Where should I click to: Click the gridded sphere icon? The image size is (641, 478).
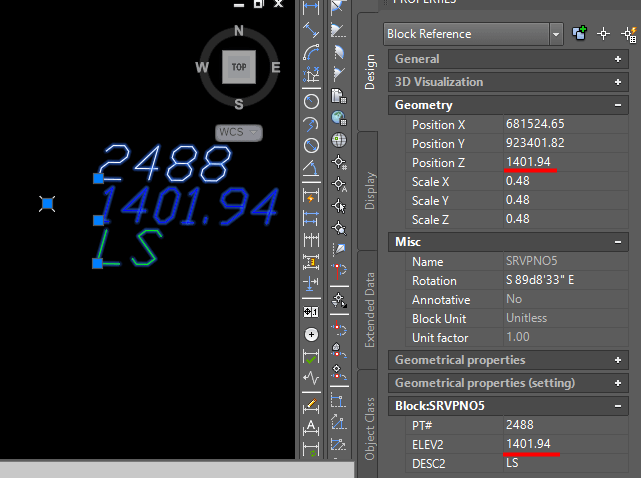click(338, 140)
